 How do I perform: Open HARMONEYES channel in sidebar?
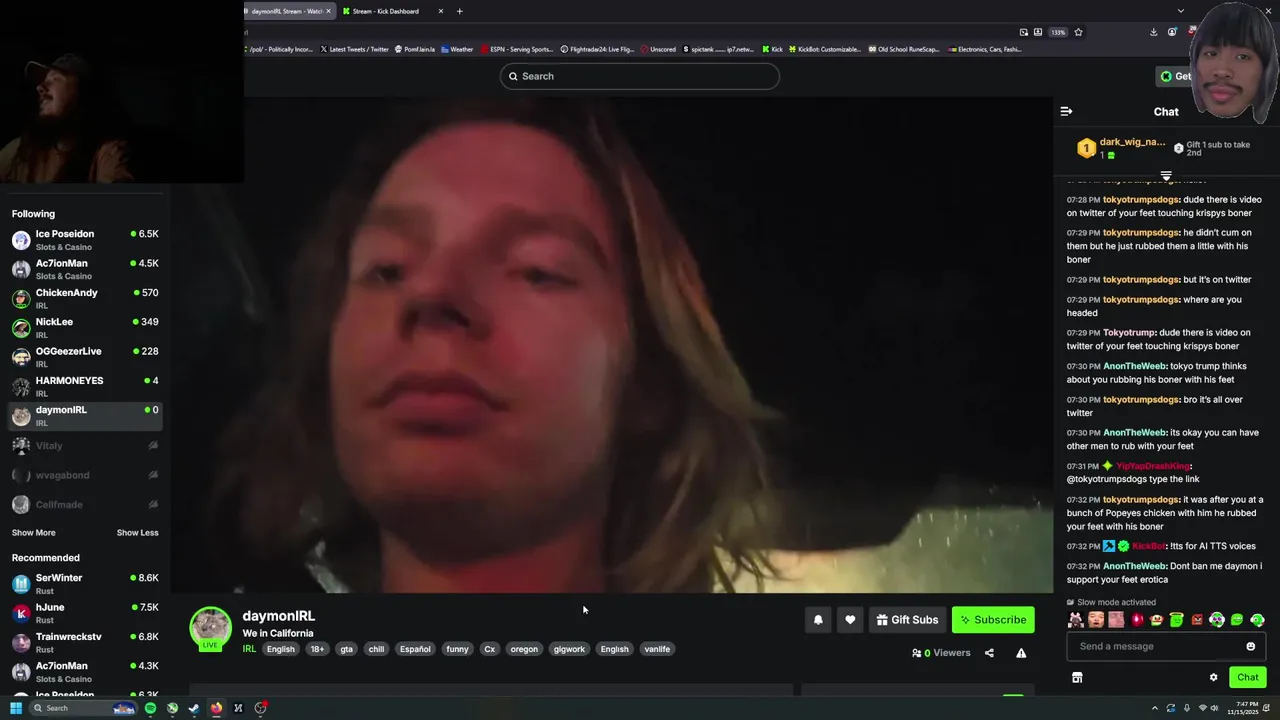[85, 387]
